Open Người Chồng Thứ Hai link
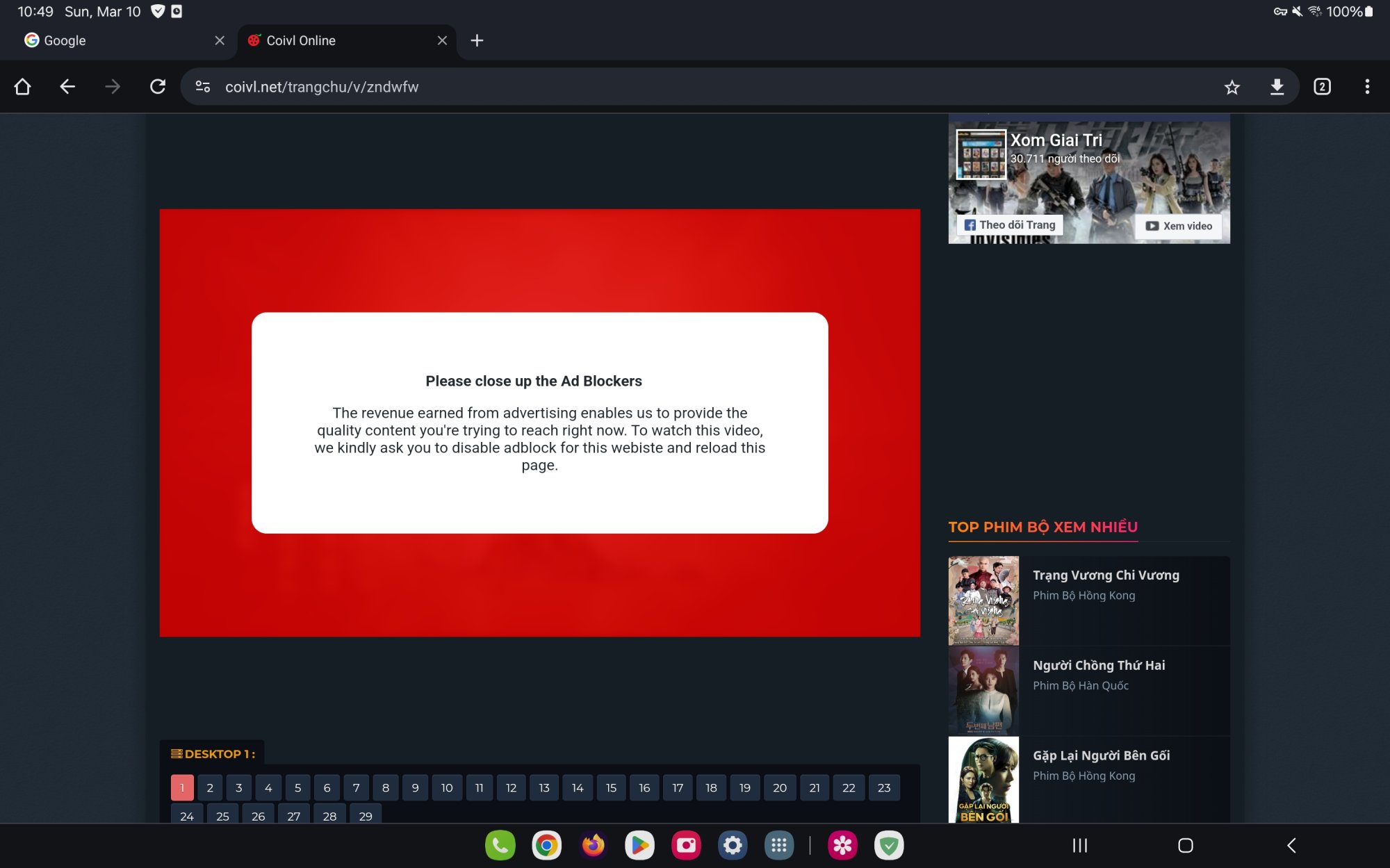The width and height of the screenshot is (1390, 868). pyautogui.click(x=1098, y=665)
